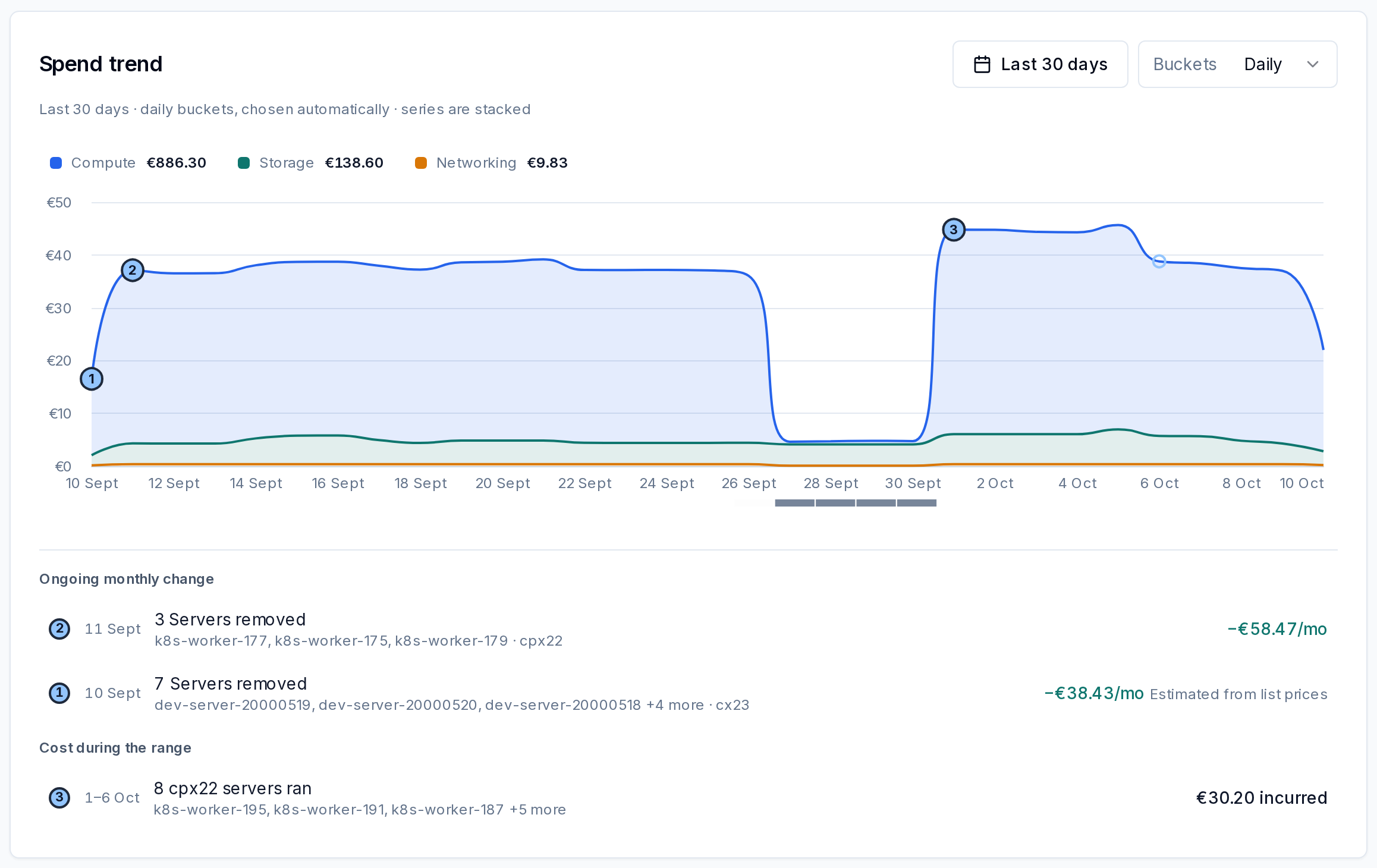1377x868 pixels.
Task: Click the 'Spend trend' title
Action: click(x=101, y=64)
